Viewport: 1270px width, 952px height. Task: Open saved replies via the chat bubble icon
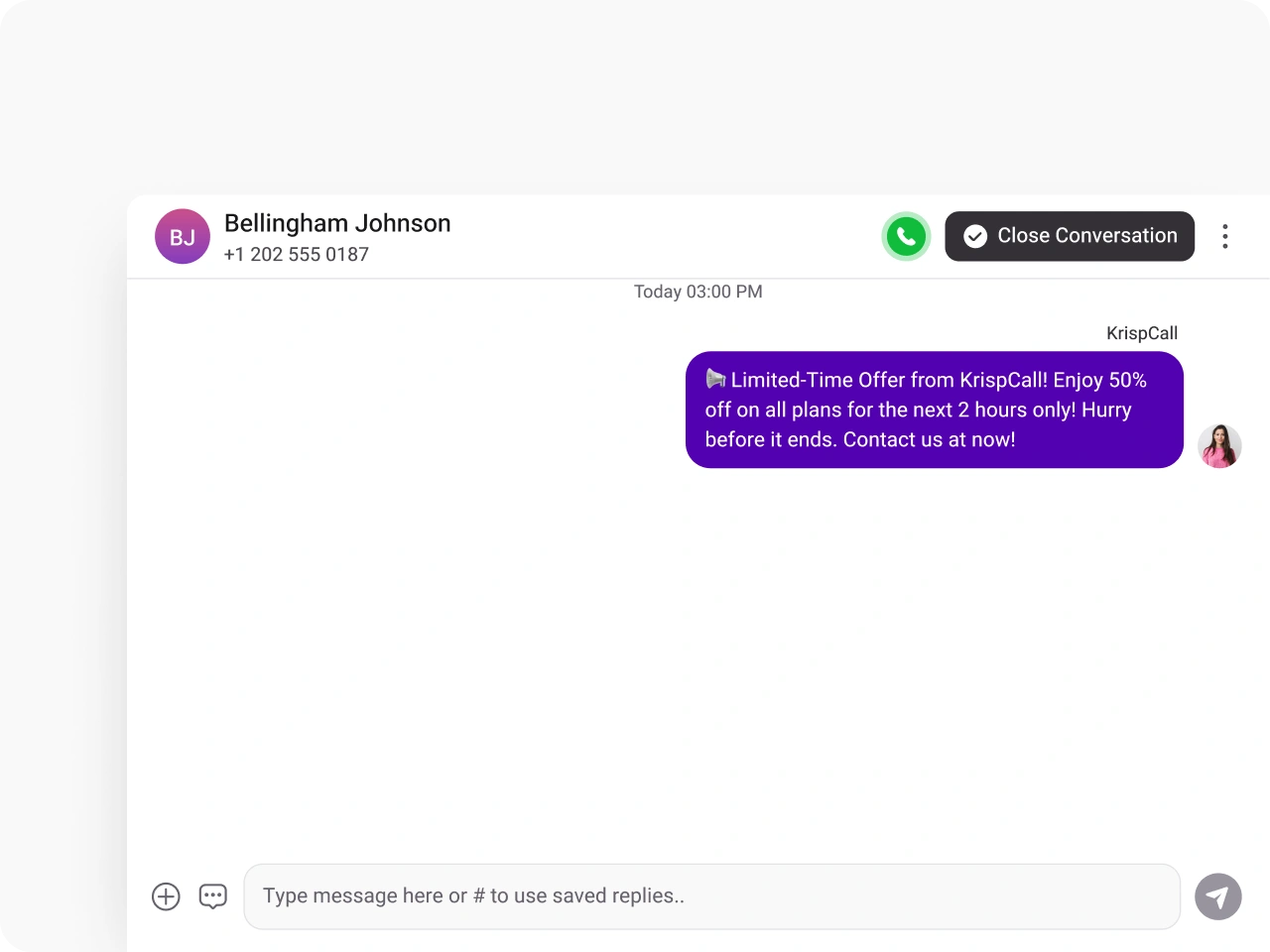click(x=212, y=895)
